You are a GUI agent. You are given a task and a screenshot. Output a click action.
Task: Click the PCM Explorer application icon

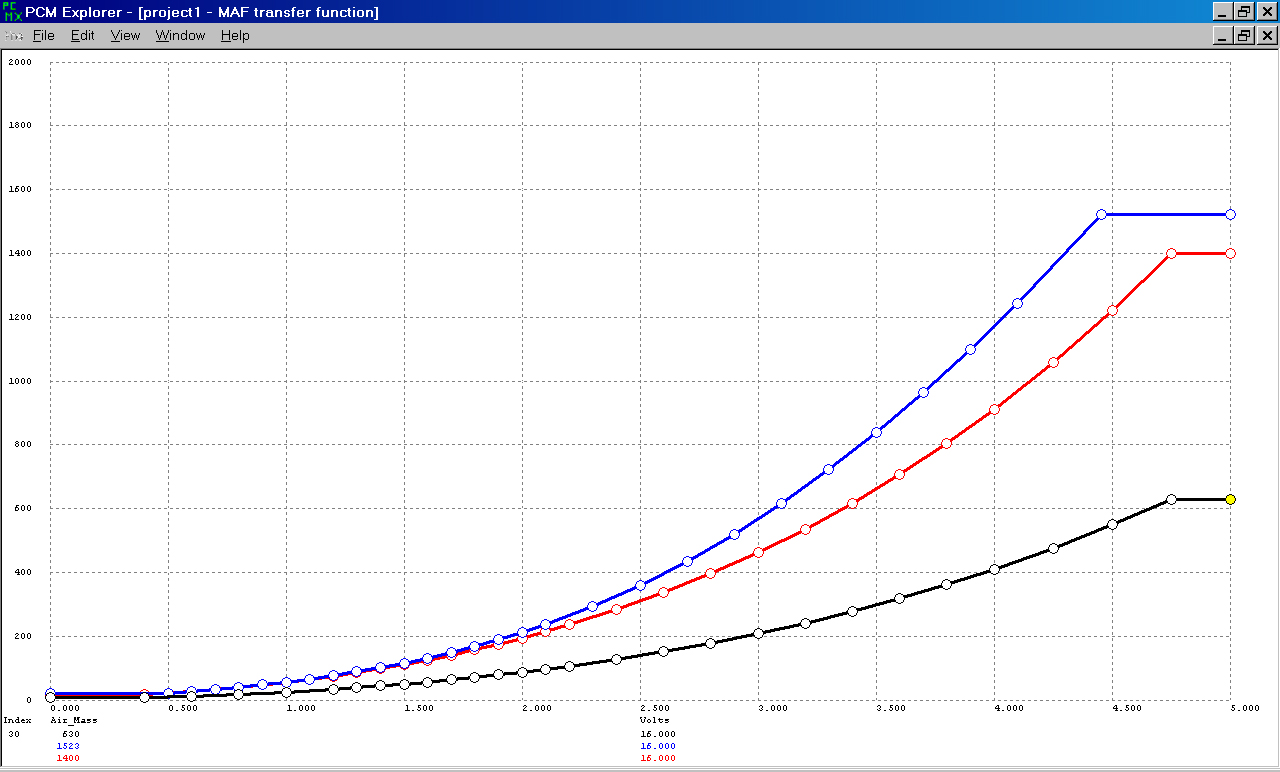pos(13,12)
